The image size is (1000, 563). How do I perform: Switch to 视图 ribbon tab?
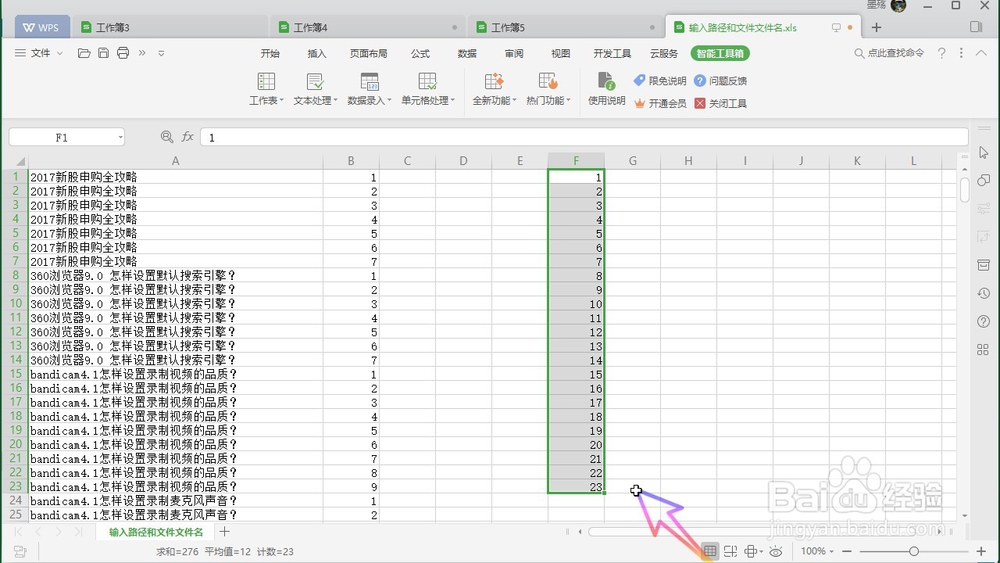pyautogui.click(x=561, y=54)
